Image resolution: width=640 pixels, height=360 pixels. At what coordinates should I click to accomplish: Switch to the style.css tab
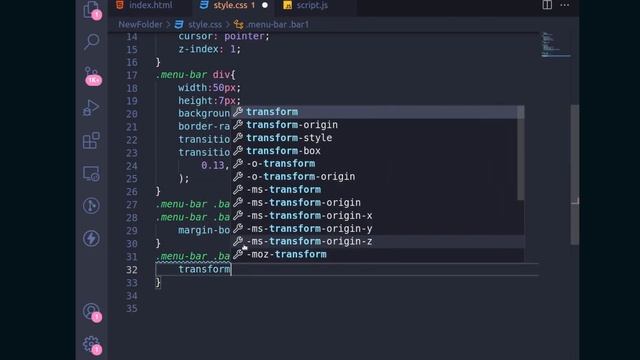tap(234, 5)
